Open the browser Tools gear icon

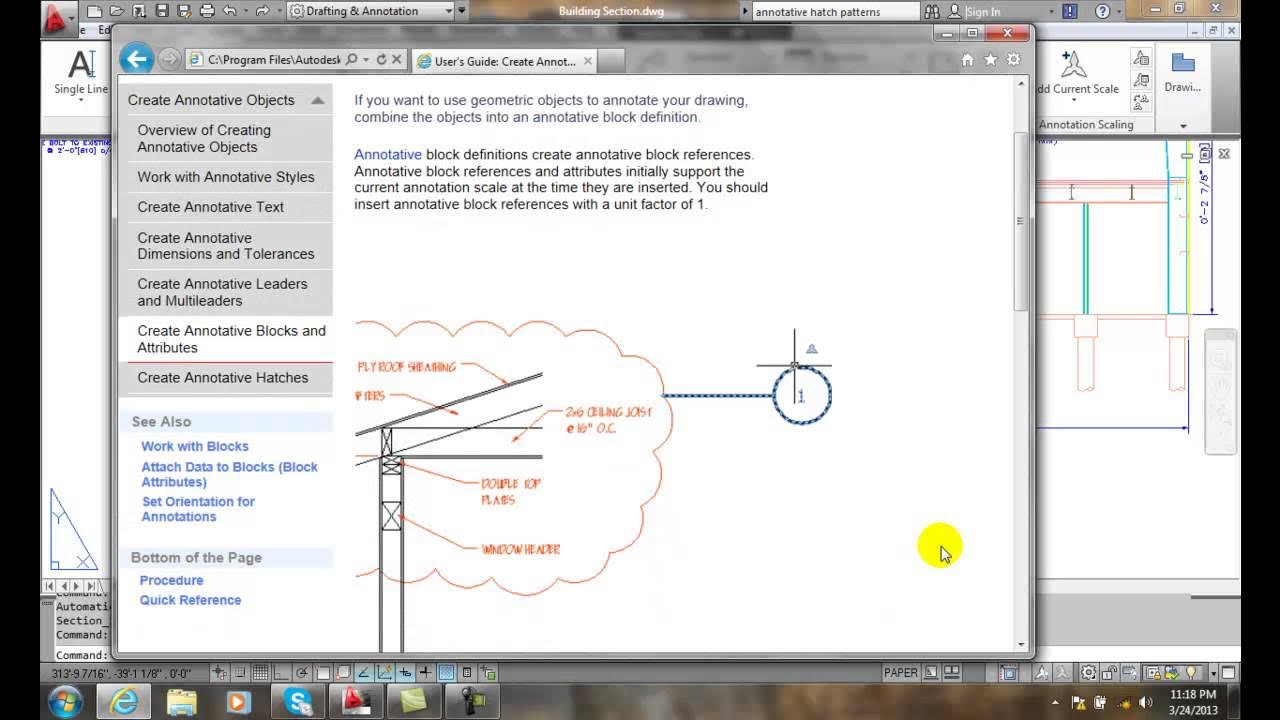[x=1013, y=60]
